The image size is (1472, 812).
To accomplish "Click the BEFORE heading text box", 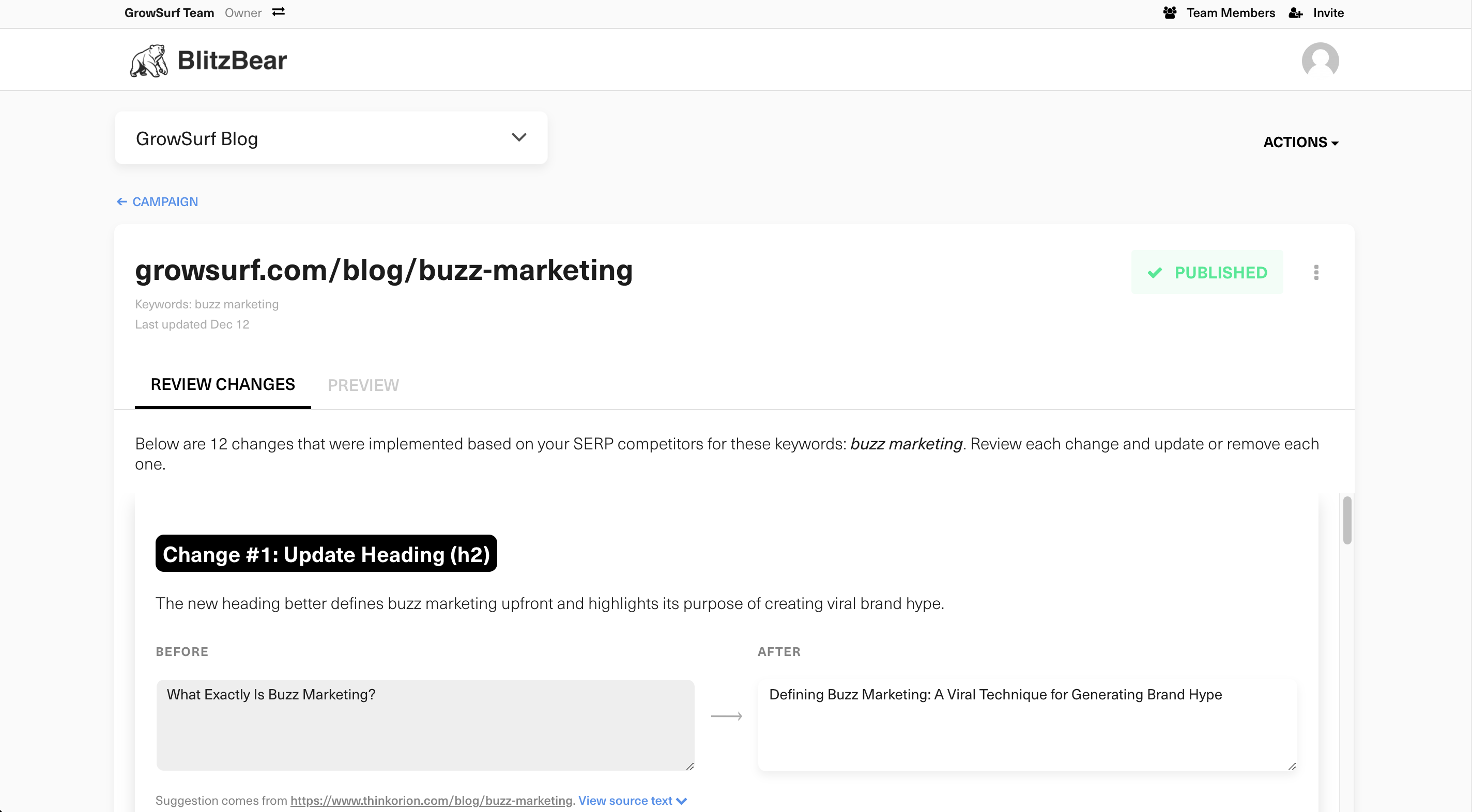I will (x=425, y=724).
